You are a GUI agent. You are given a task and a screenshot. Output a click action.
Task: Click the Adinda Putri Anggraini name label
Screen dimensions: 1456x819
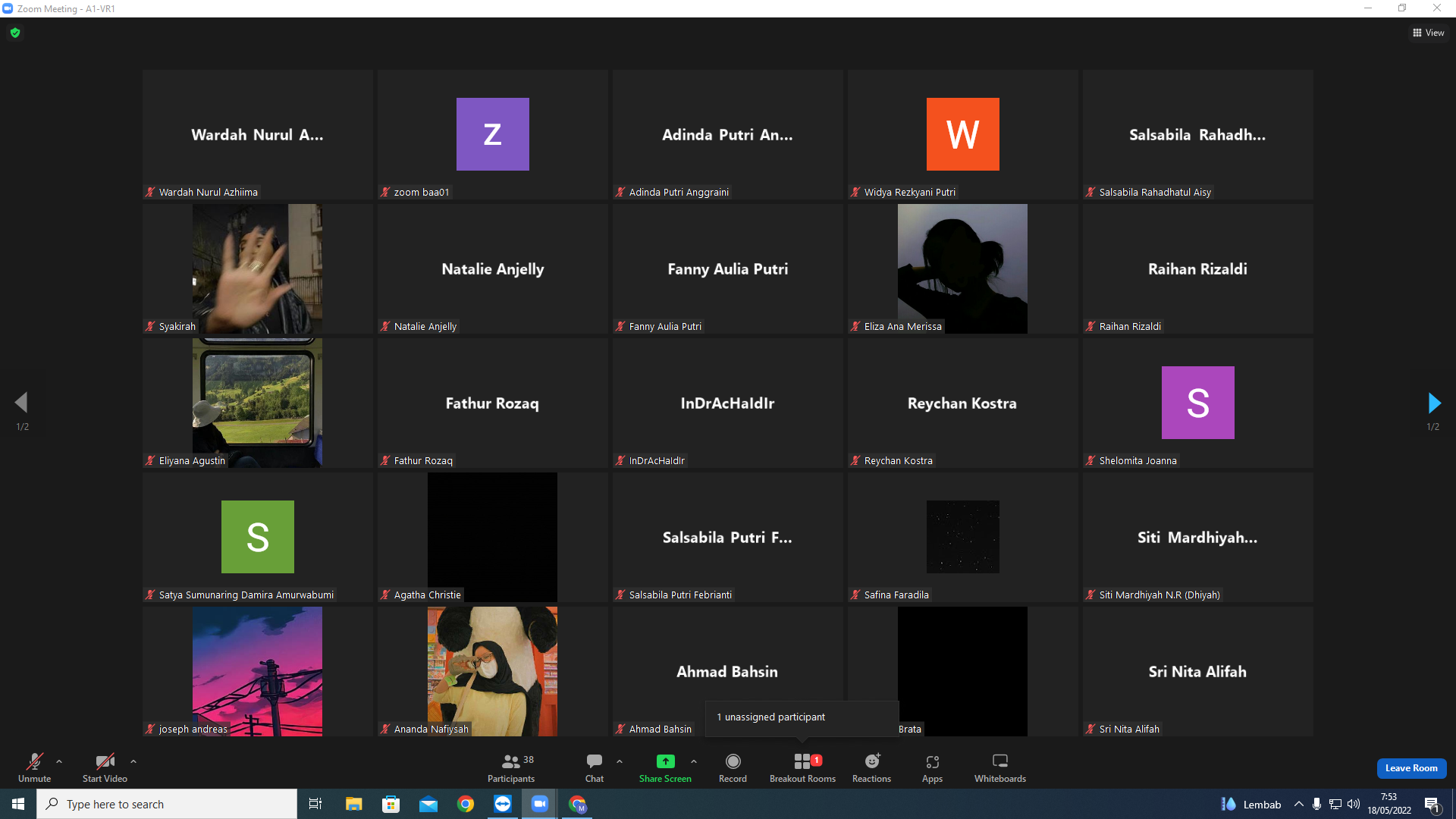click(679, 192)
